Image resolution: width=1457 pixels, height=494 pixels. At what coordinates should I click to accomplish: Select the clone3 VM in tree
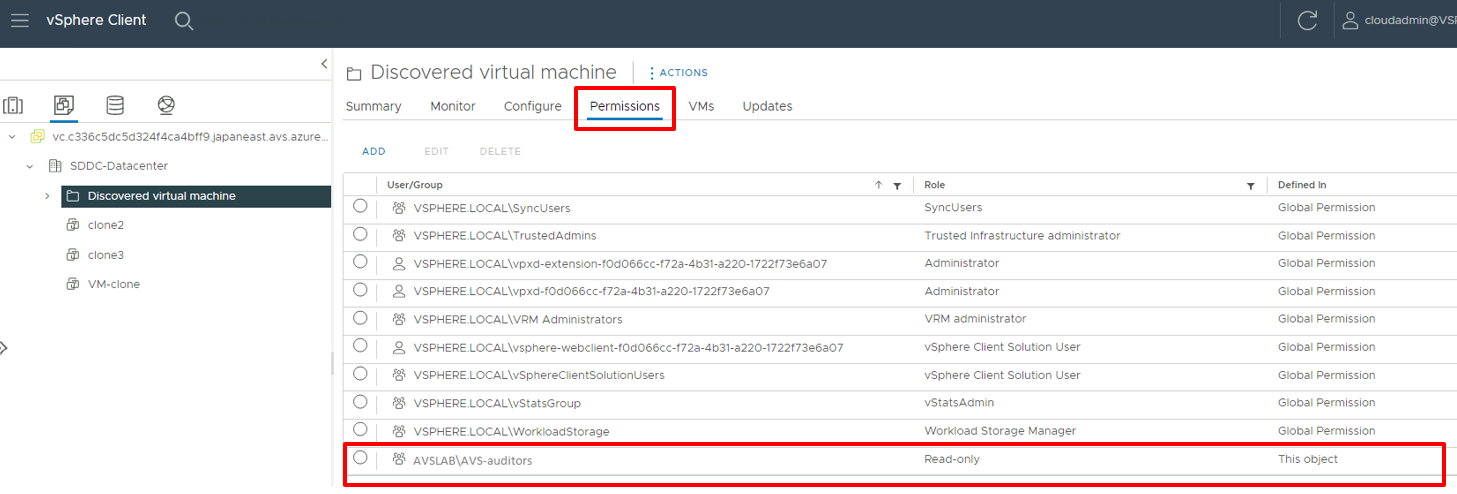point(106,255)
